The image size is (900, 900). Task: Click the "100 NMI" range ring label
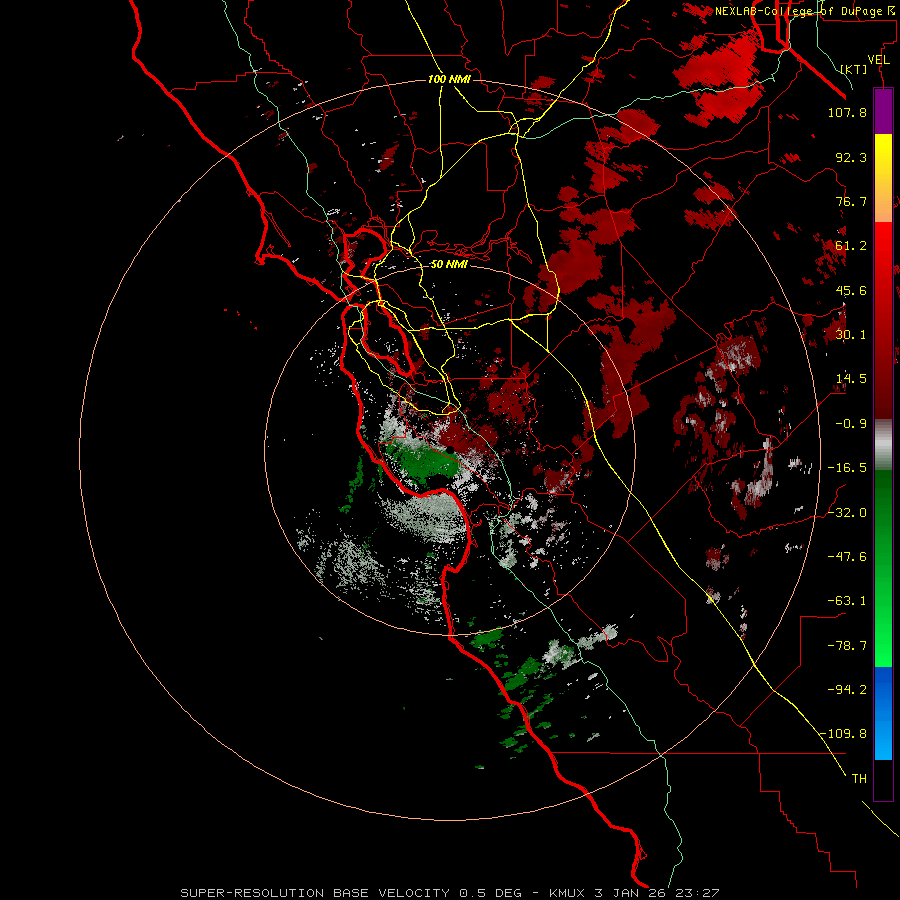[x=449, y=79]
